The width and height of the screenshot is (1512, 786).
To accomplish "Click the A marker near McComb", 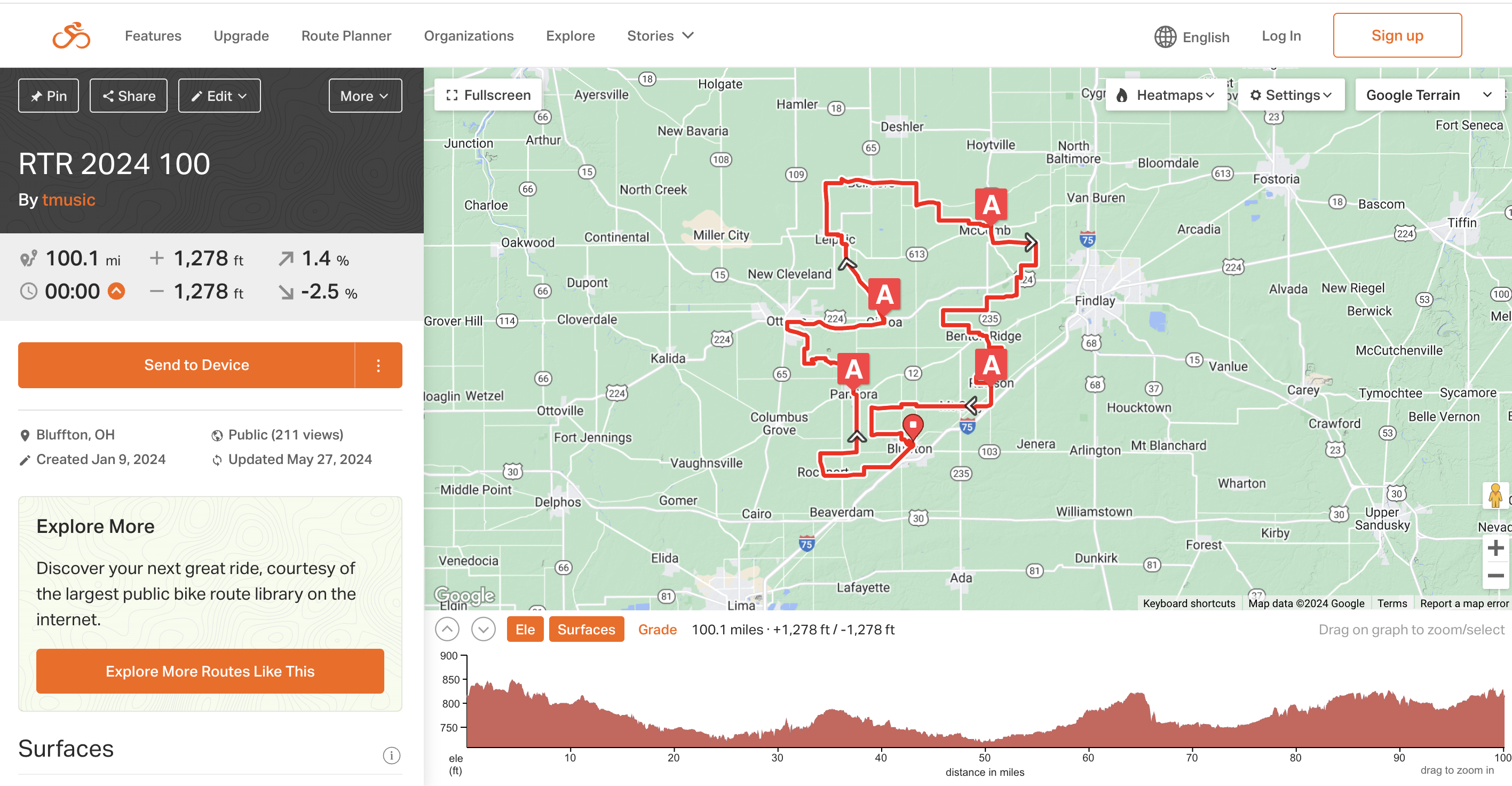I will 991,205.
